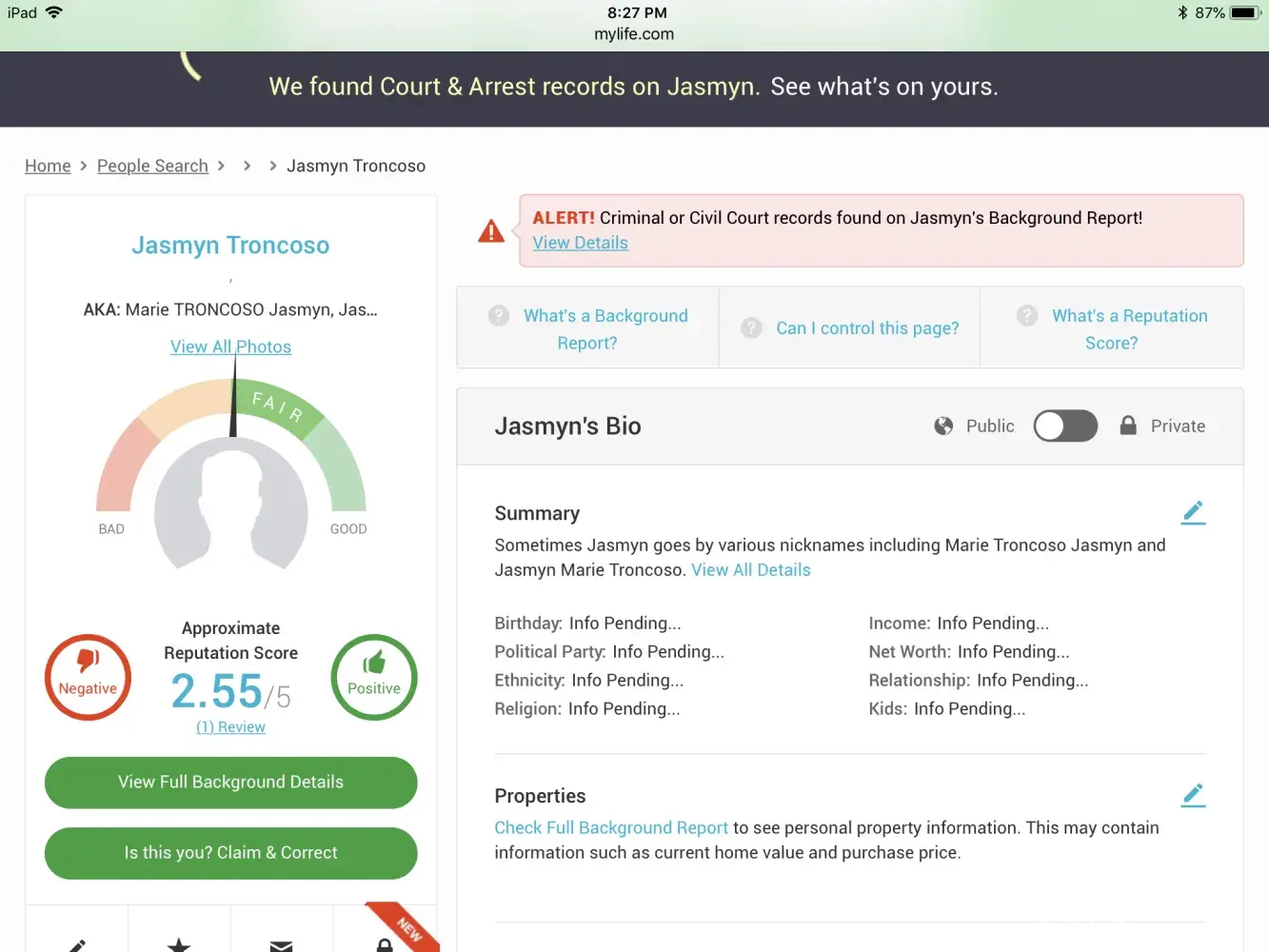Open the Check Full Background Report link
The height and width of the screenshot is (952, 1269).
click(x=611, y=827)
